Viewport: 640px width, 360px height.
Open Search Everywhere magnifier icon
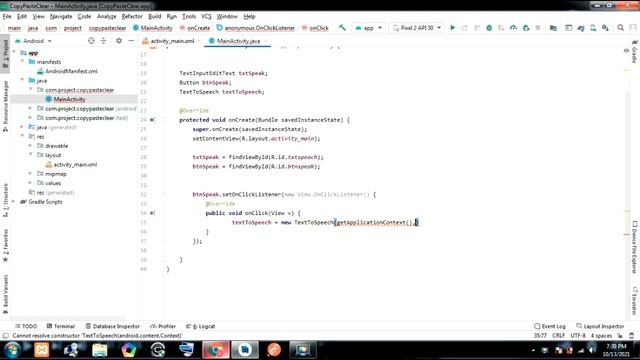tap(620, 28)
